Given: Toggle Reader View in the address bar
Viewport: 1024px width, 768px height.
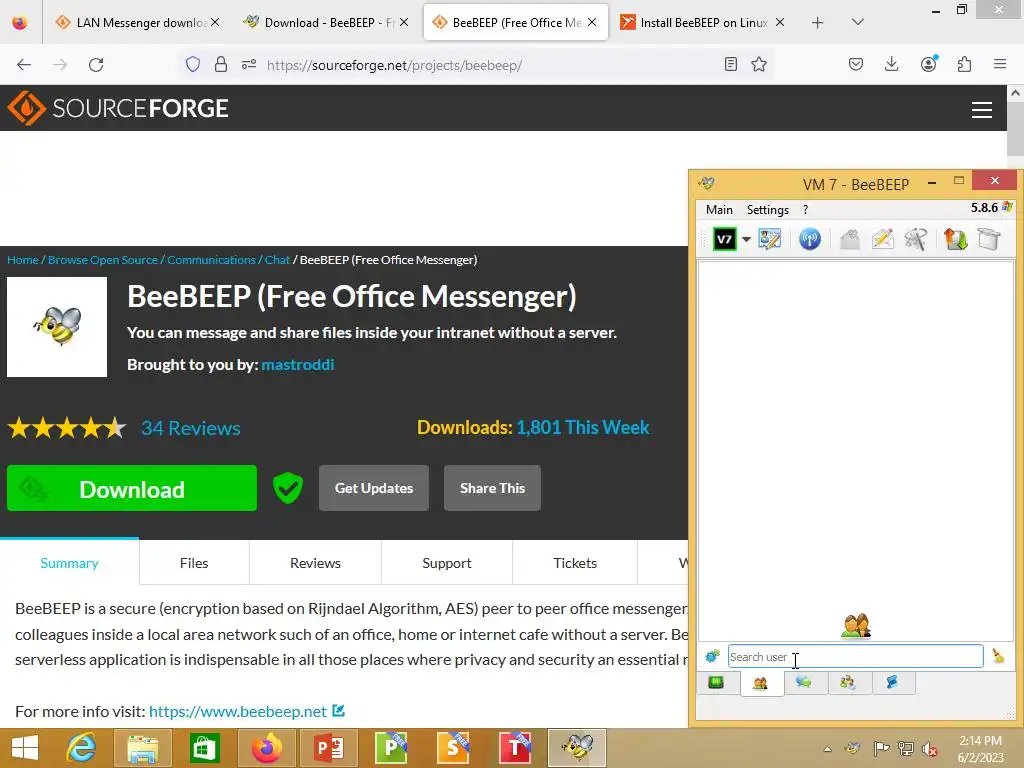Looking at the screenshot, I should [x=731, y=64].
